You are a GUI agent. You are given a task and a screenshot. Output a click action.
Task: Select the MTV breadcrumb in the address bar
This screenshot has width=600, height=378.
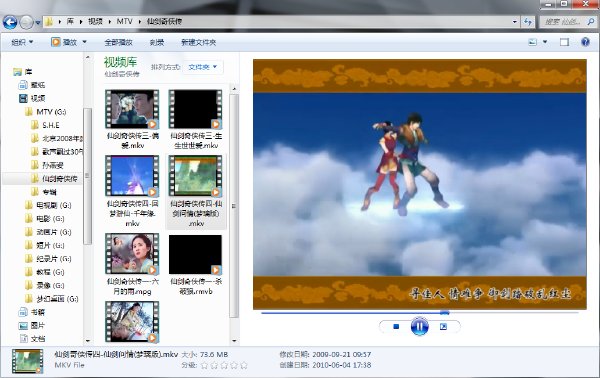click(124, 21)
